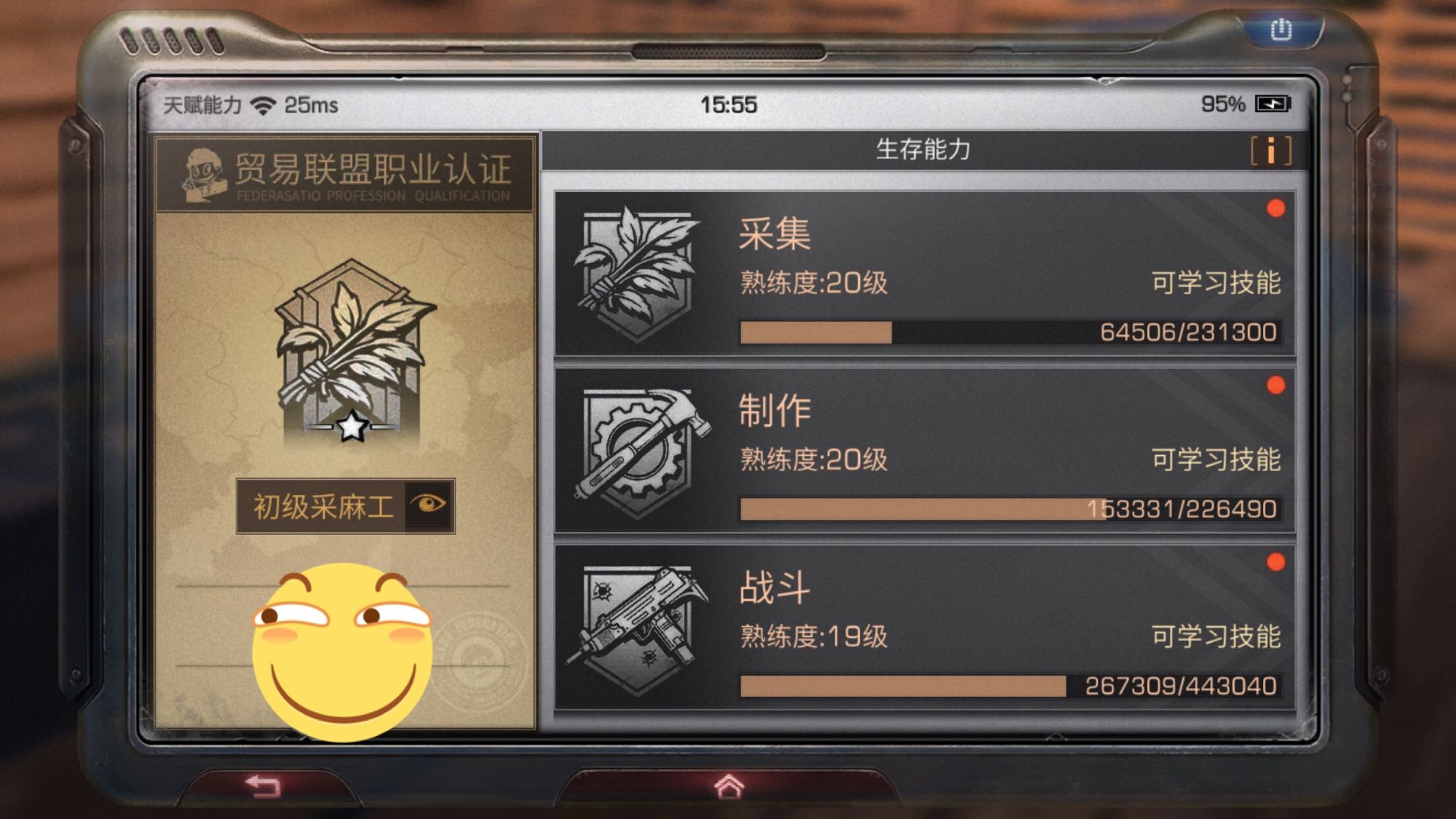Viewport: 1456px width, 819px height.
Task: Click the red notification dot on 采集
Action: click(1275, 209)
